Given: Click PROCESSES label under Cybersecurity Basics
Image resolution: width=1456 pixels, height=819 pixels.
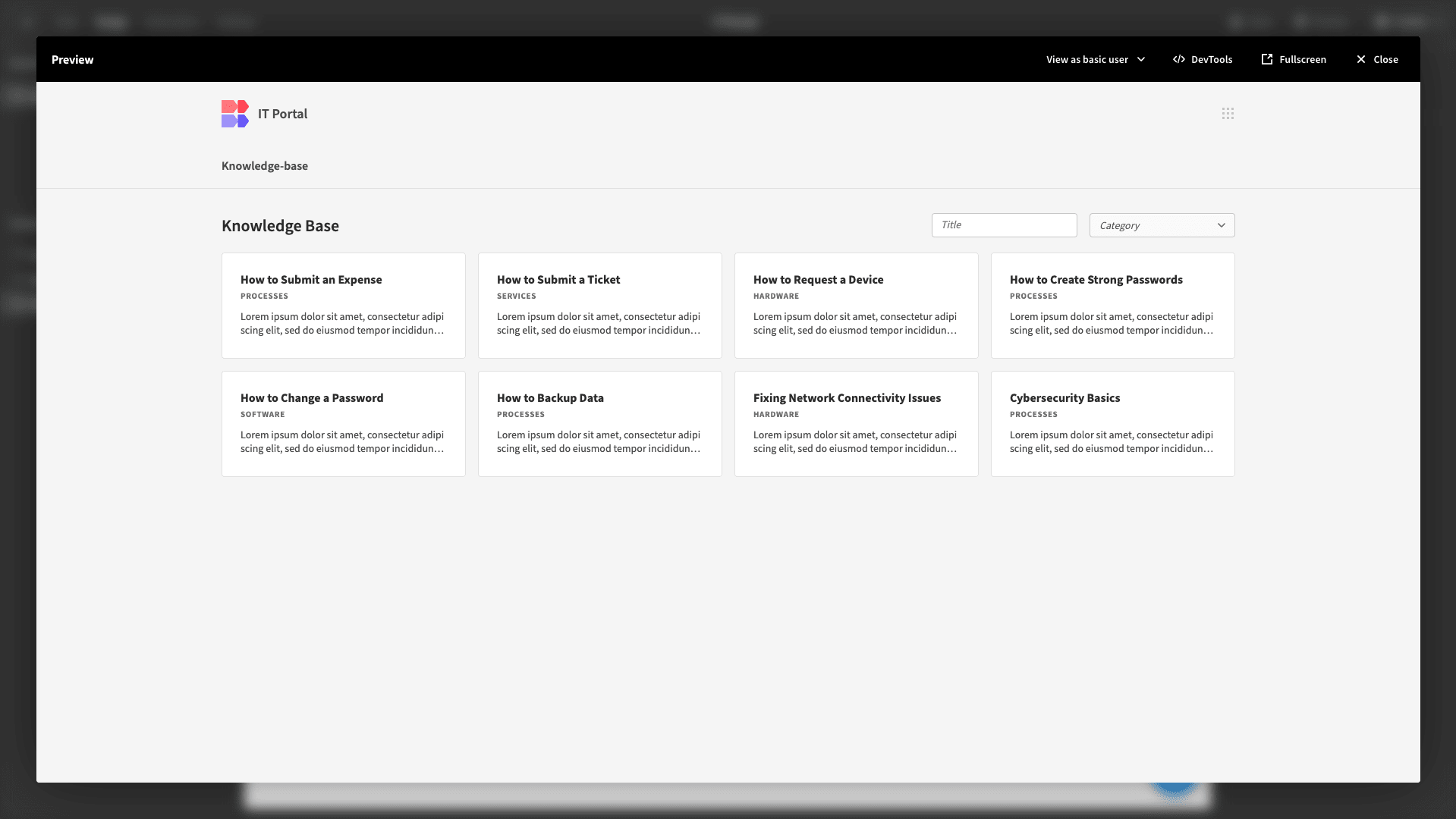Looking at the screenshot, I should point(1033,415).
